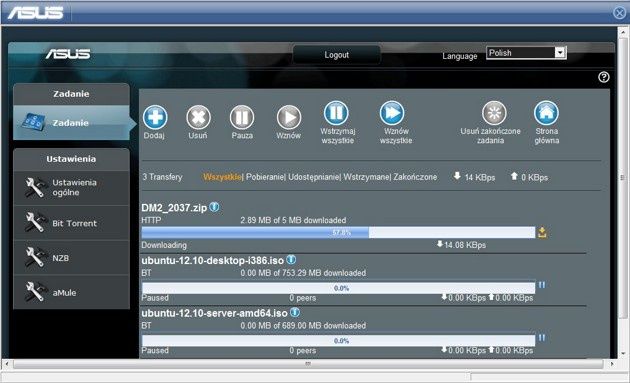
Task: Click the Wznów resume icon
Action: (289, 117)
